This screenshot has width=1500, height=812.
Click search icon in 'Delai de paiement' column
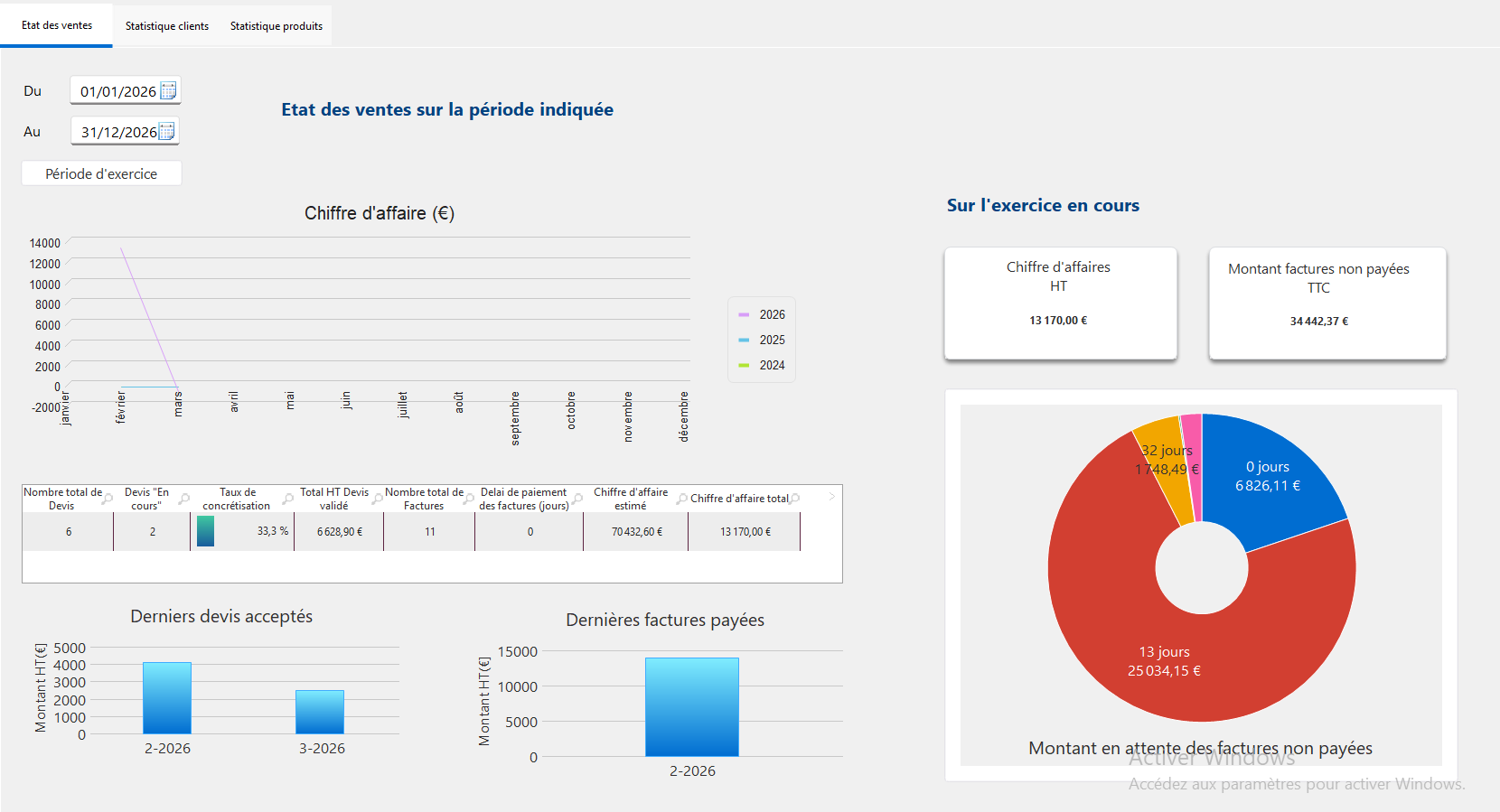577,499
